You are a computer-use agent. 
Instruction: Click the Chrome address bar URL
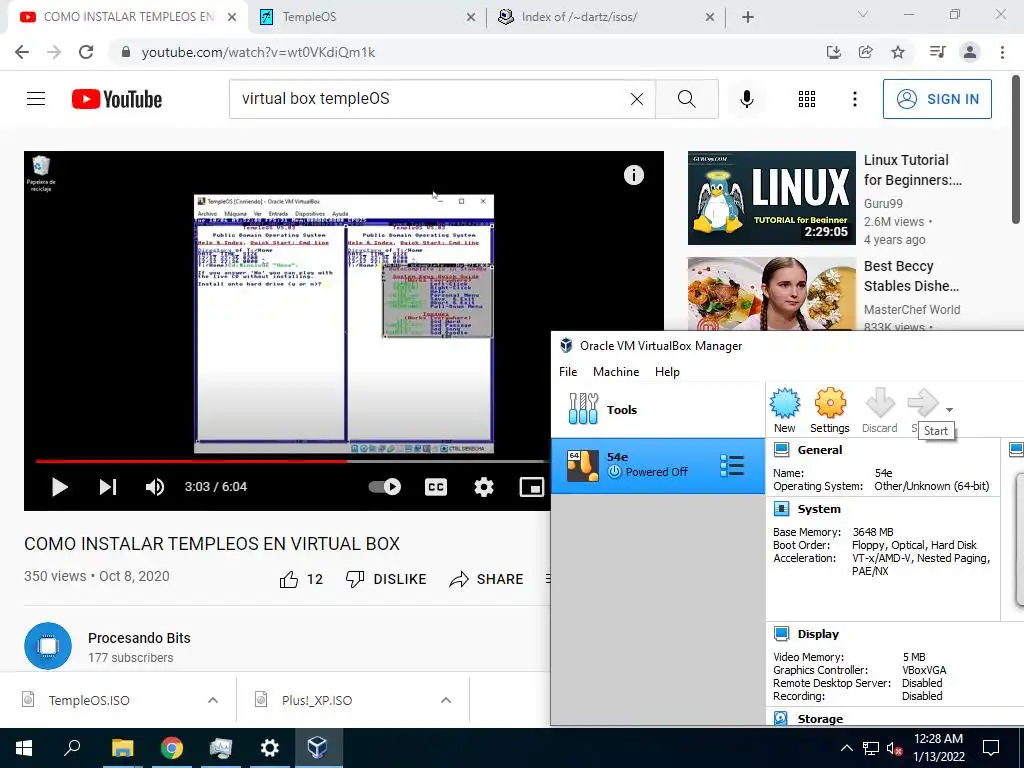click(x=258, y=52)
